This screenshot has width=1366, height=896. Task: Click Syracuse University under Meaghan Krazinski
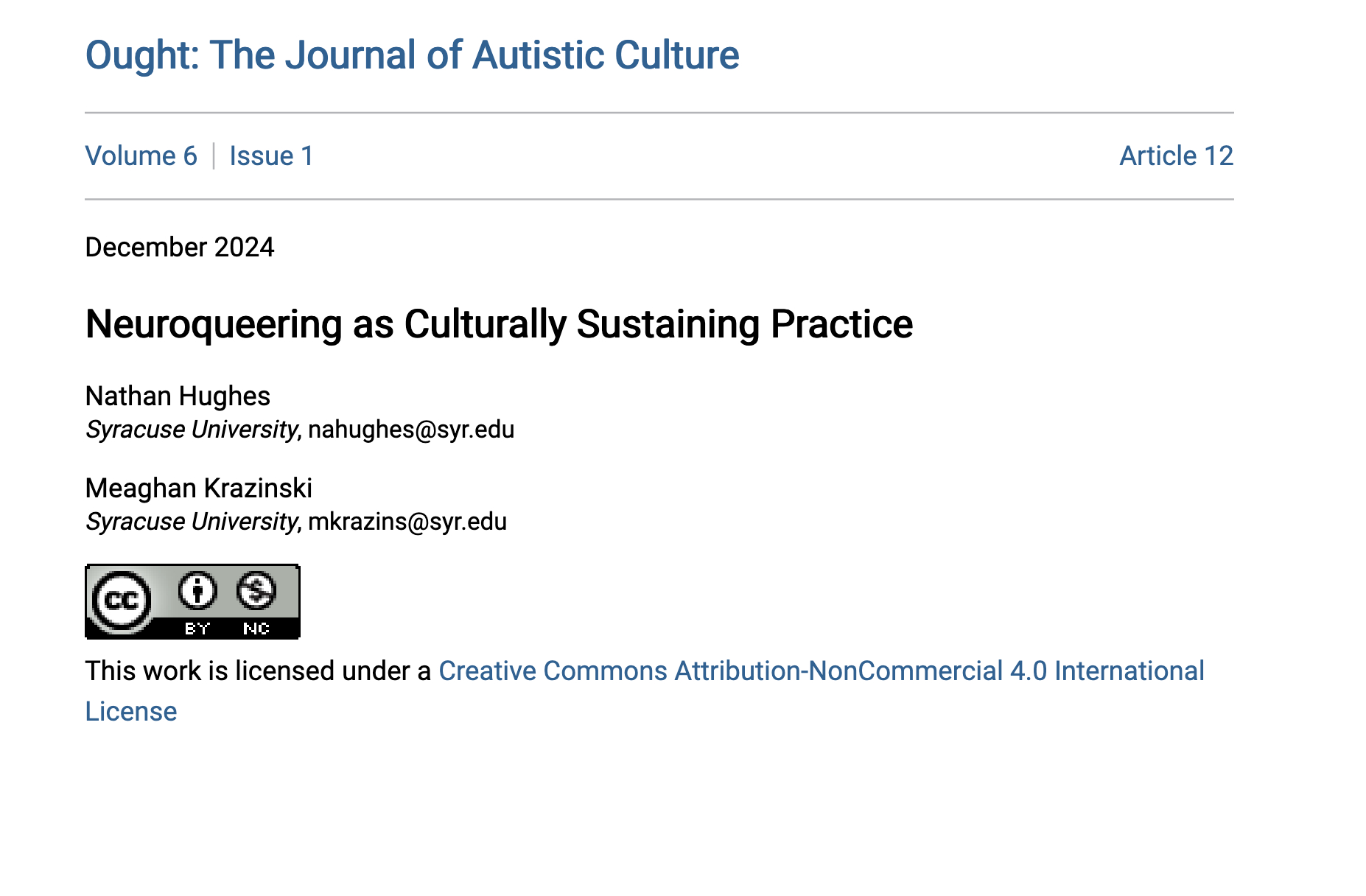pos(192,522)
